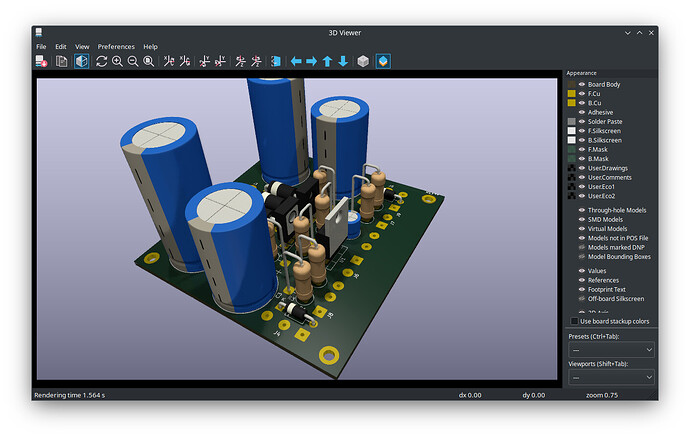Show Model Bounding Boxes
The height and width of the screenshot is (437, 690).
click(x=582, y=257)
